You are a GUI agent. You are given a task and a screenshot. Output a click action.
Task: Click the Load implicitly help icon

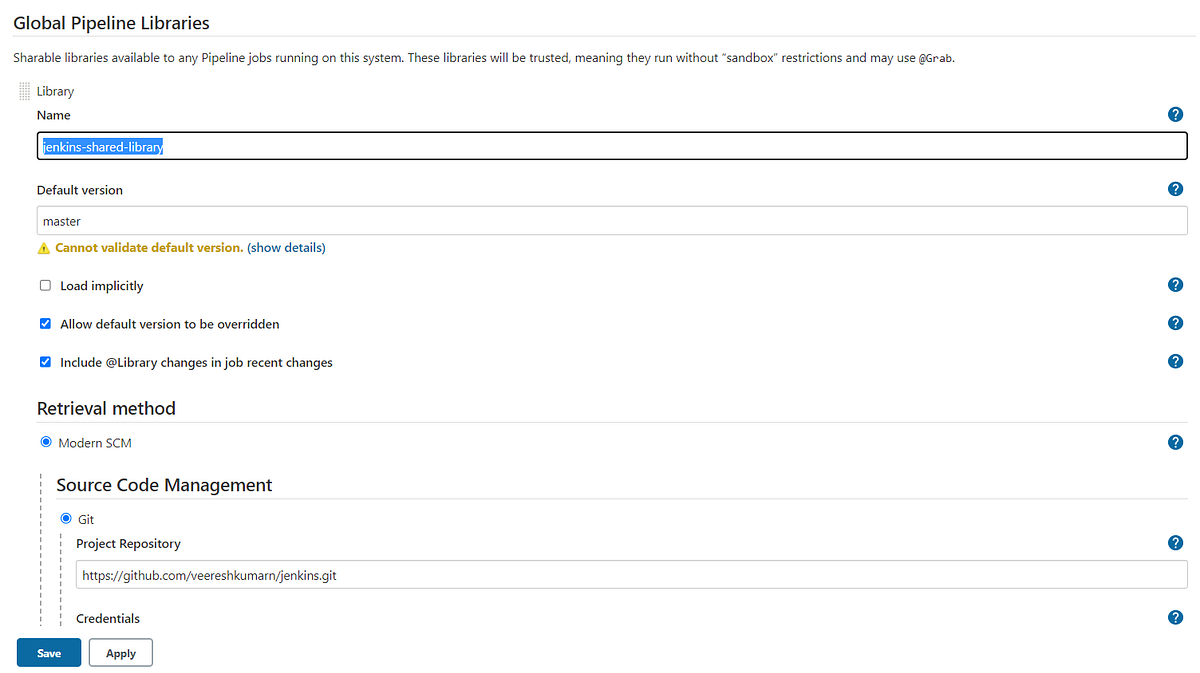(1175, 284)
